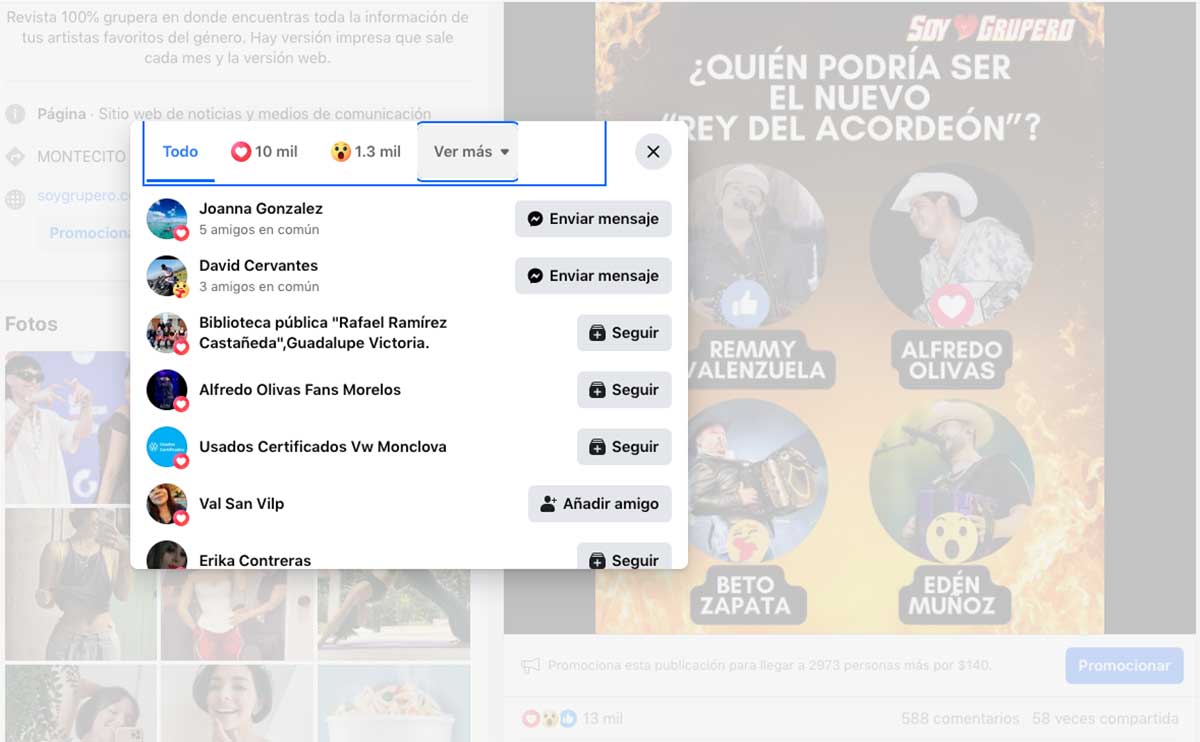
Task: Click the wow face icon in post reactions summary
Action: (x=549, y=719)
